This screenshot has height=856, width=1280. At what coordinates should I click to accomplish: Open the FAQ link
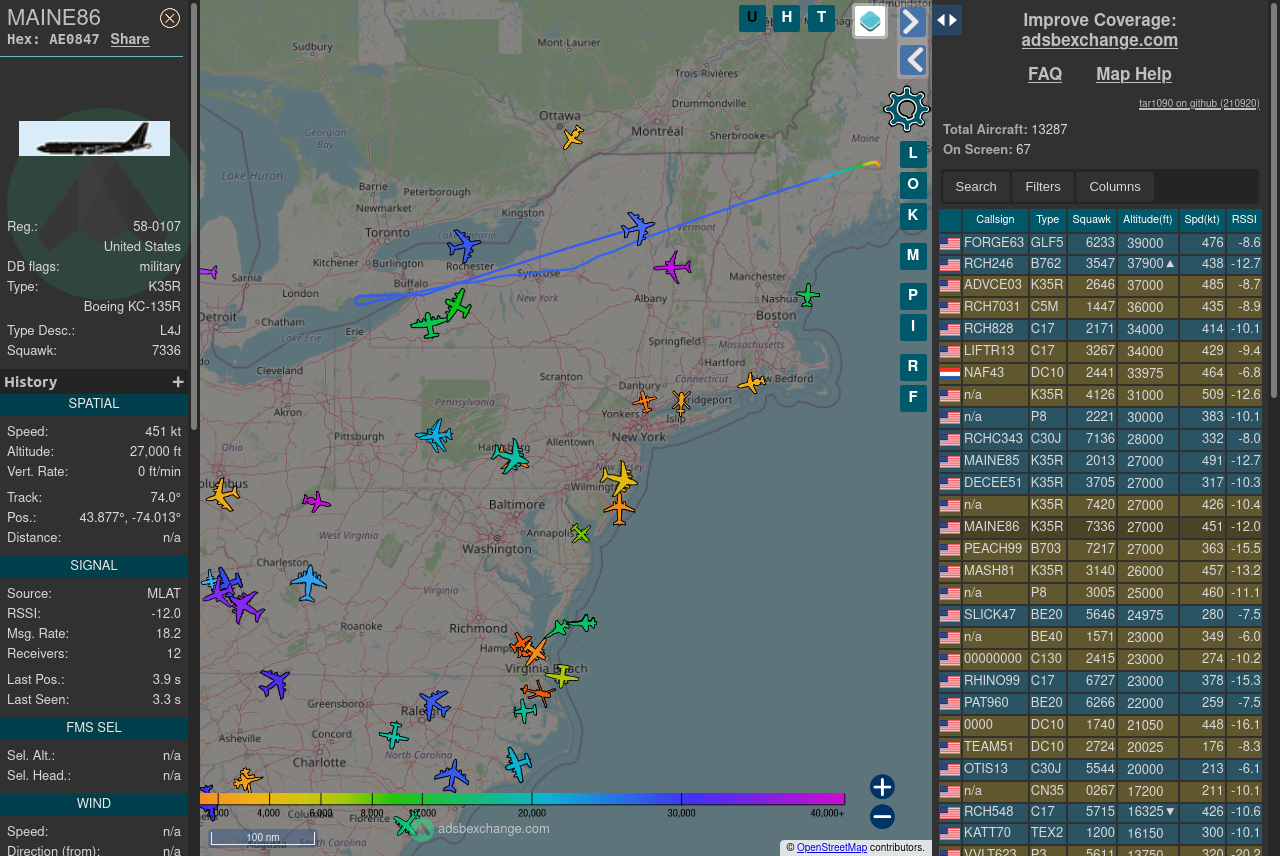(1045, 74)
